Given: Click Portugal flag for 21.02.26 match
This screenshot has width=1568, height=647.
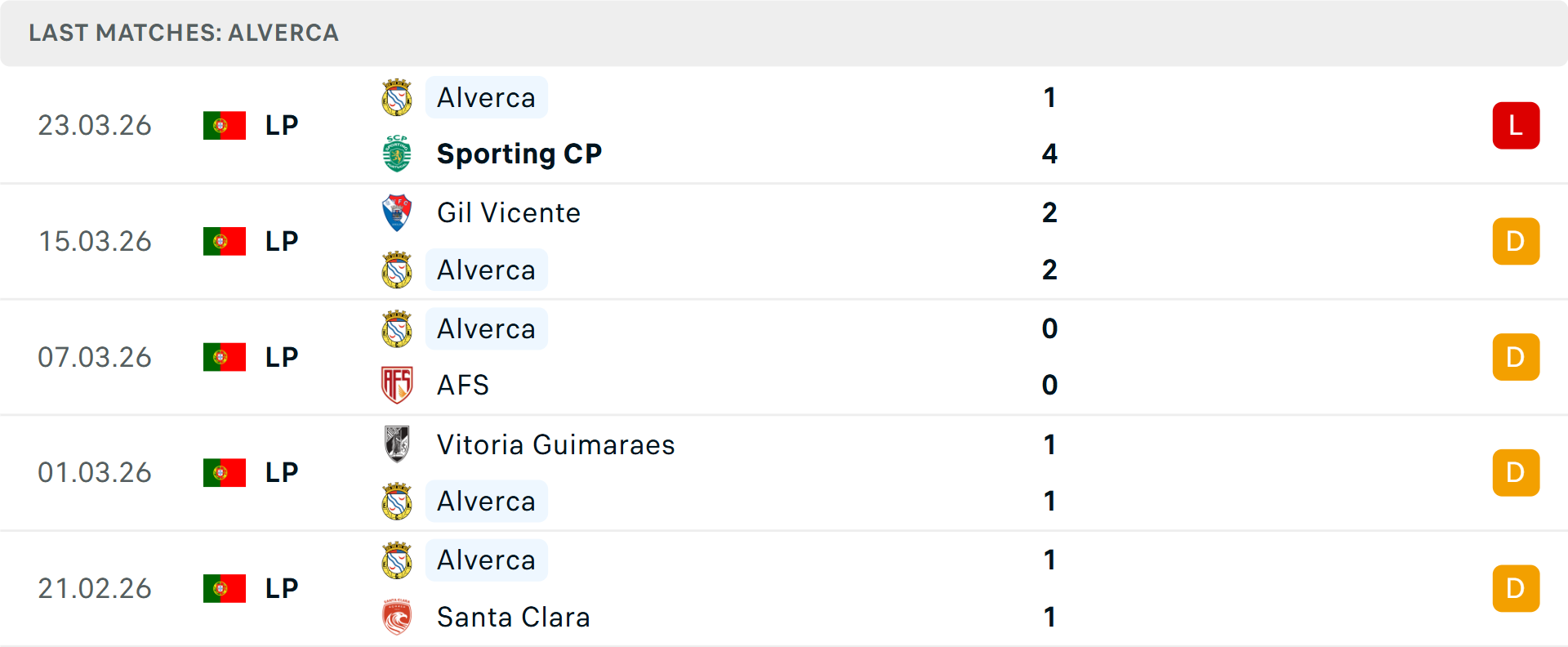Looking at the screenshot, I should tap(225, 588).
